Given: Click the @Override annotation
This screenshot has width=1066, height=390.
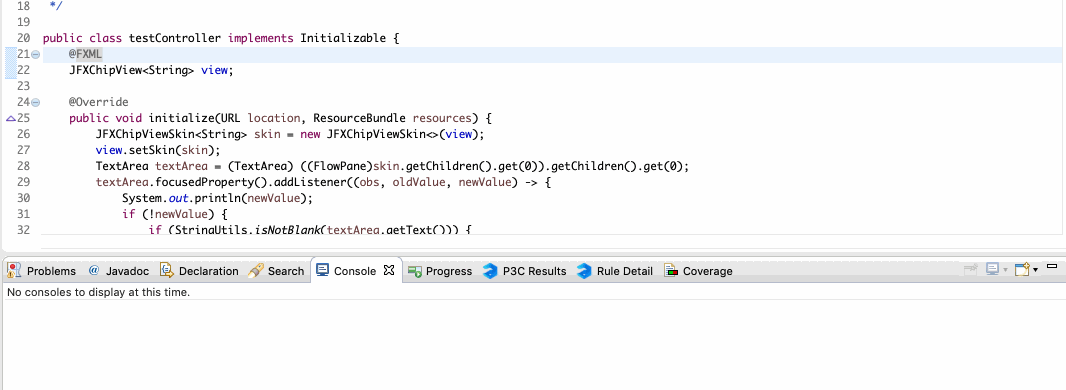Looking at the screenshot, I should coord(99,102).
